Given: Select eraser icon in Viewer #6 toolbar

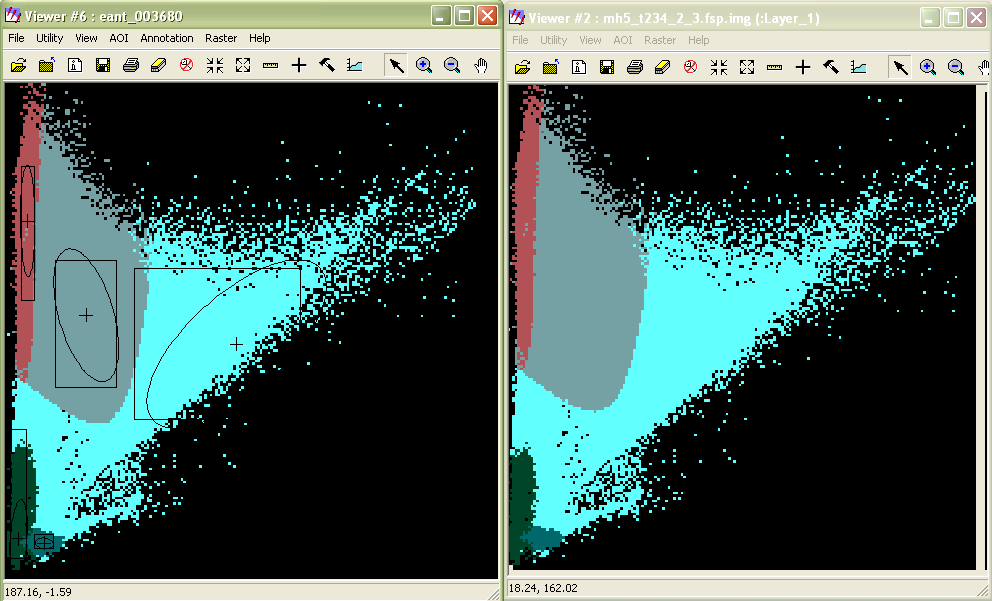Looking at the screenshot, I should 158,65.
